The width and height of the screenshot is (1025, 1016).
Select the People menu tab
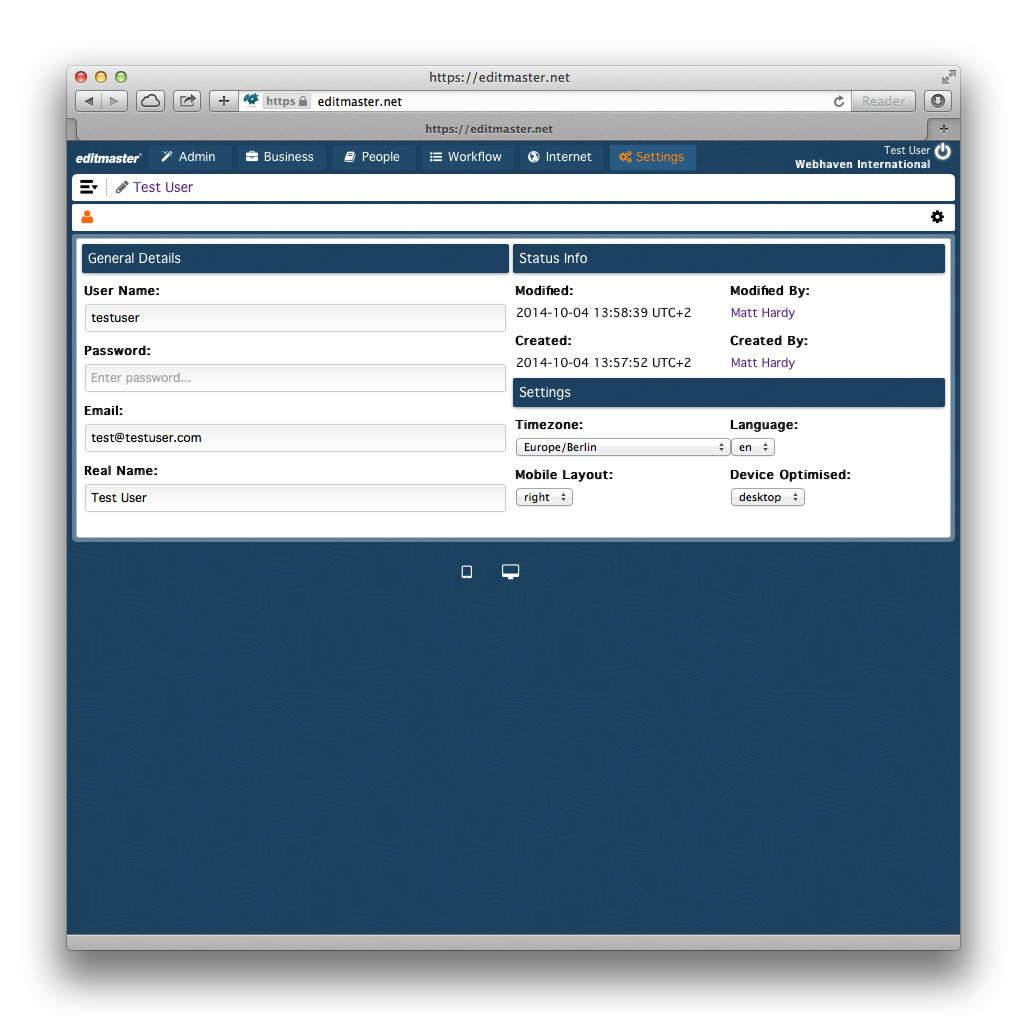coord(372,157)
